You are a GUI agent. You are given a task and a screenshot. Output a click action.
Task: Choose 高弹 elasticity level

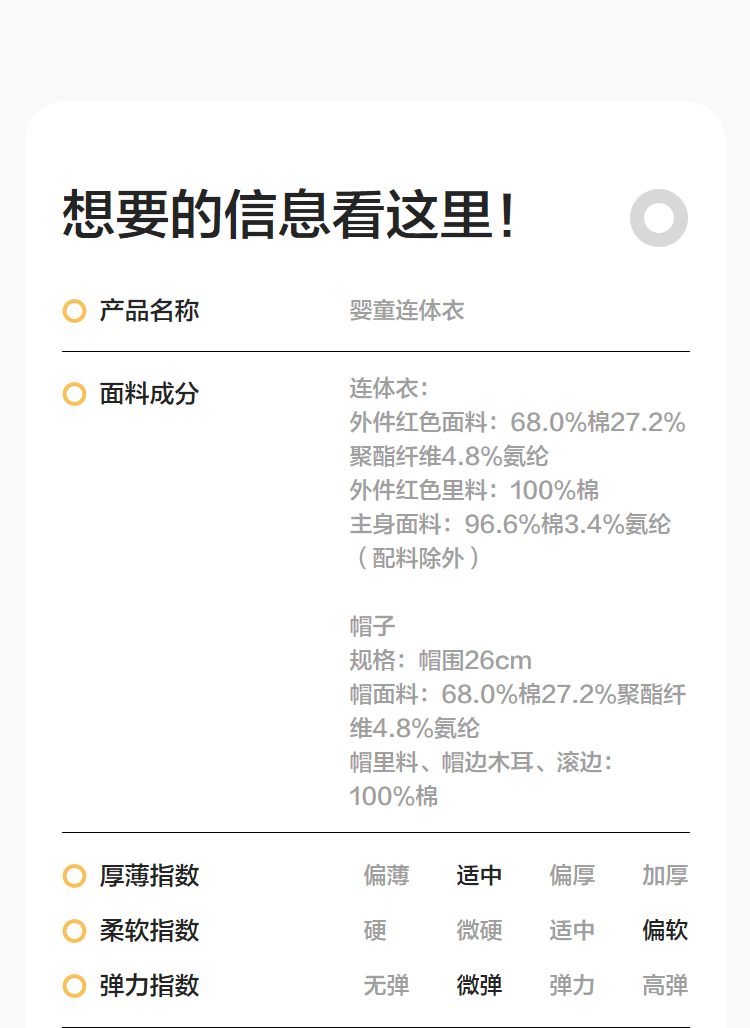pos(665,986)
